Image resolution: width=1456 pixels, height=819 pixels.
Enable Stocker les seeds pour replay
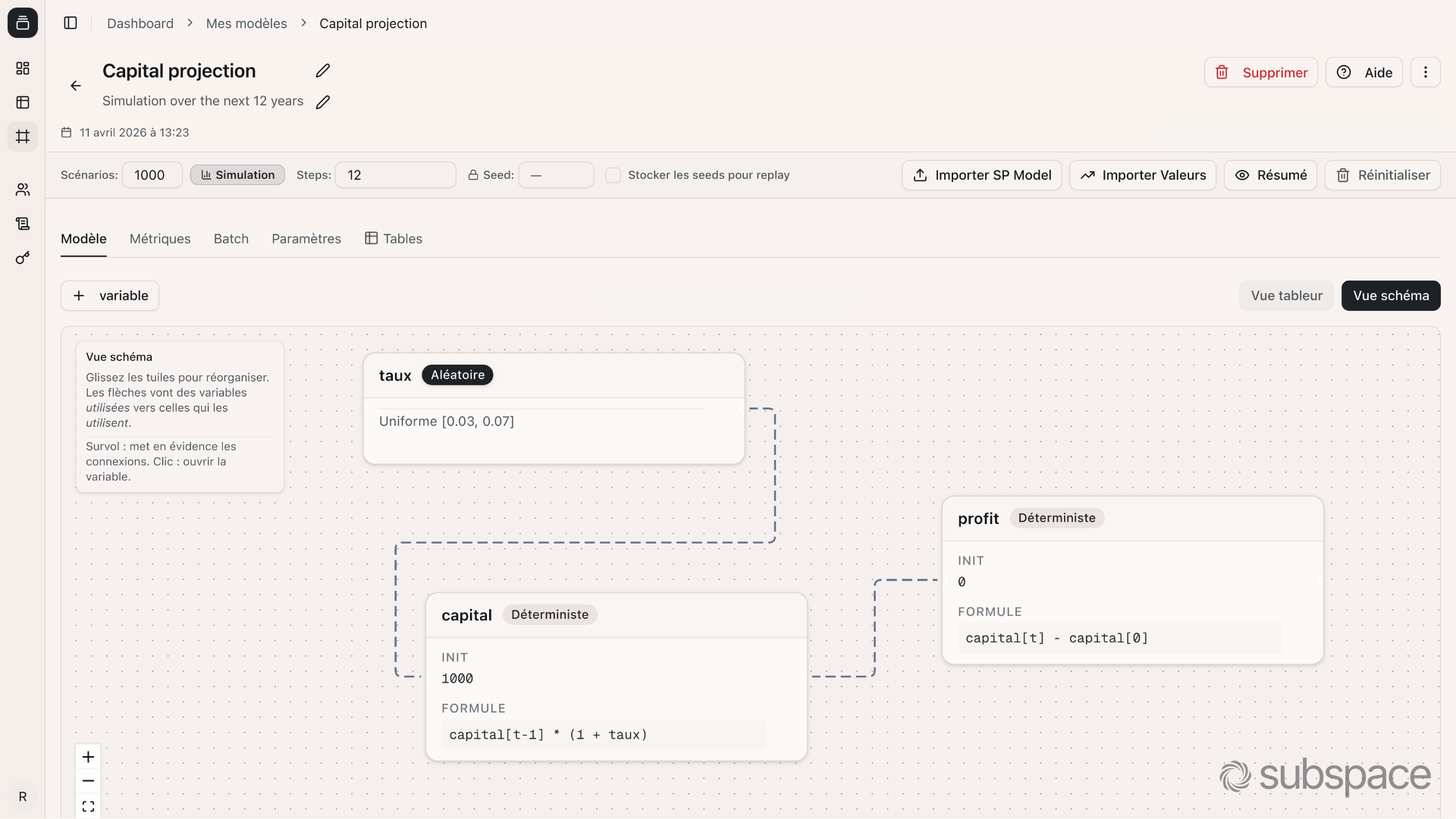[x=613, y=174]
